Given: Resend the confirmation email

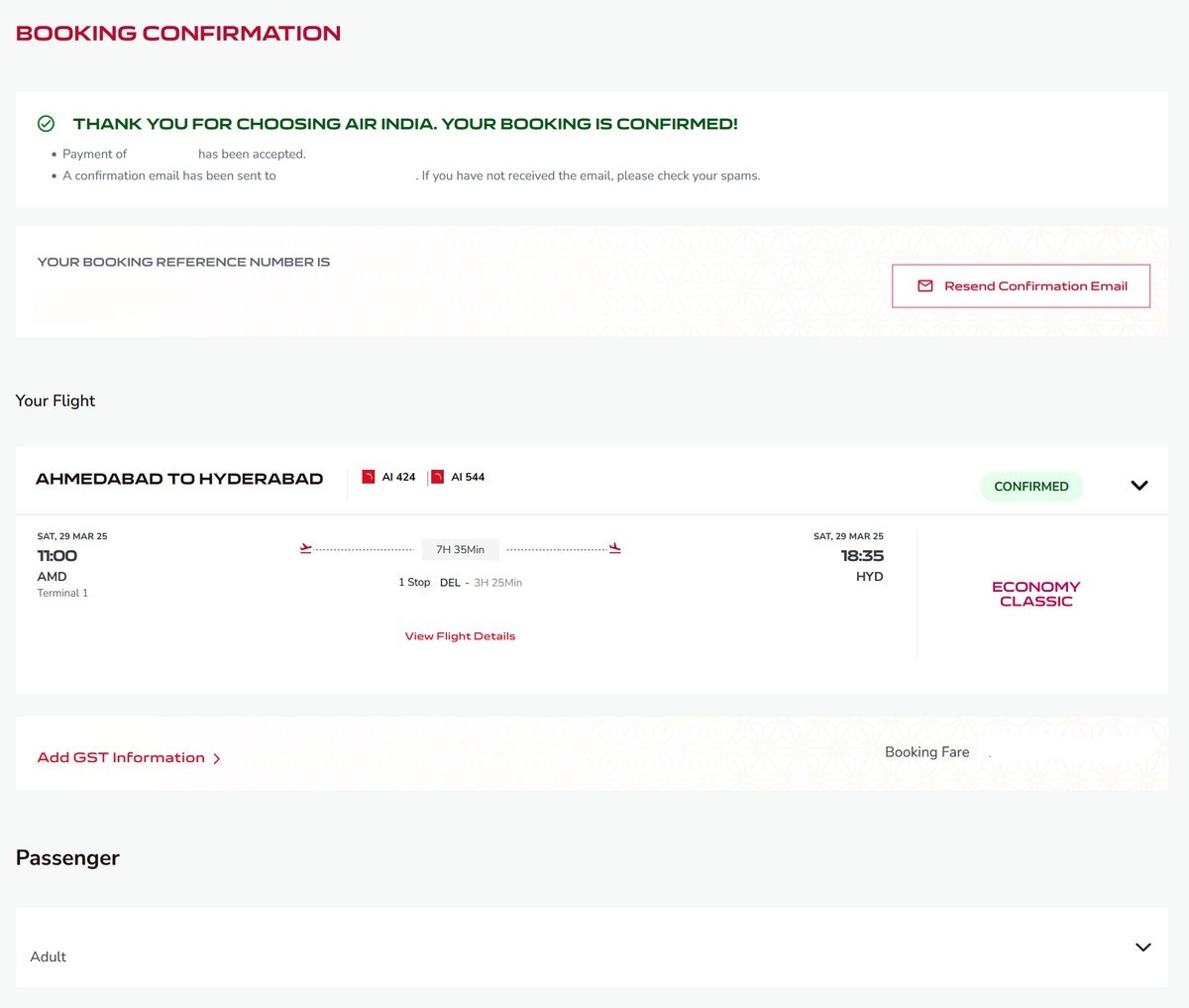Looking at the screenshot, I should click(x=1021, y=286).
